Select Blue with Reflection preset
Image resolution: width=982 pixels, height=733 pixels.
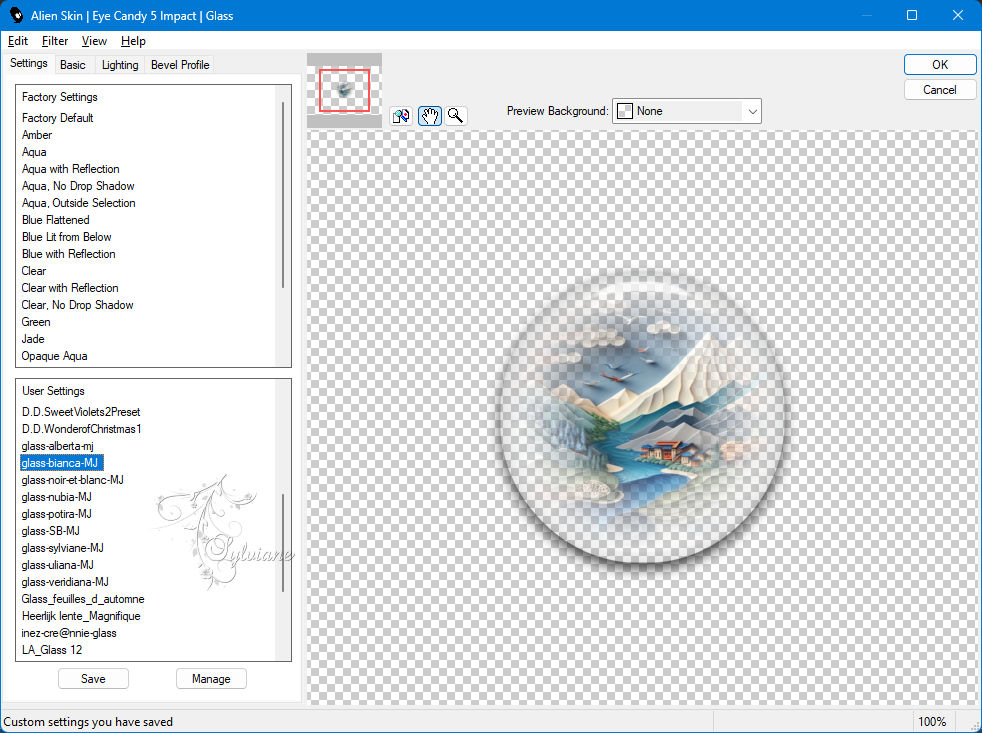point(68,254)
